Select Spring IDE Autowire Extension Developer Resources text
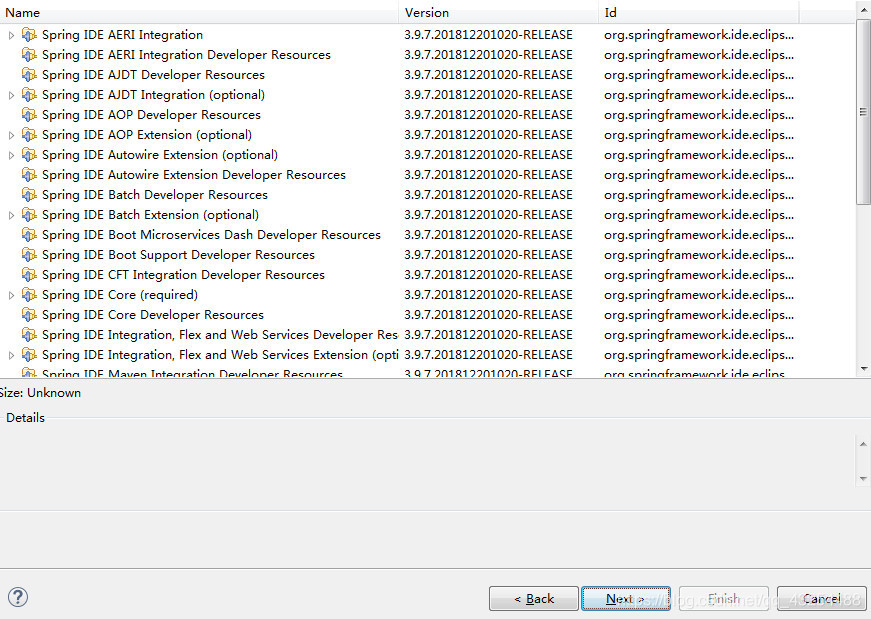The width and height of the screenshot is (871, 619). 194,175
